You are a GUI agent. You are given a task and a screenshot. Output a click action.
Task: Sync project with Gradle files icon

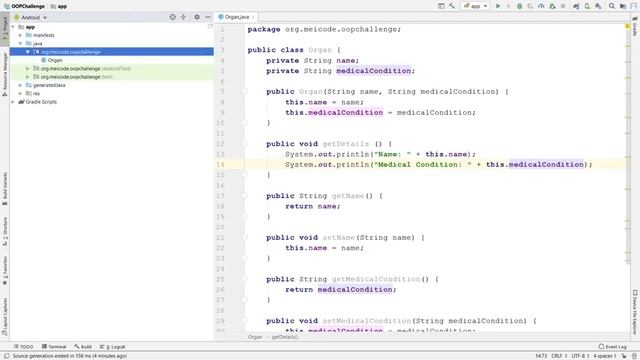(x=576, y=6)
